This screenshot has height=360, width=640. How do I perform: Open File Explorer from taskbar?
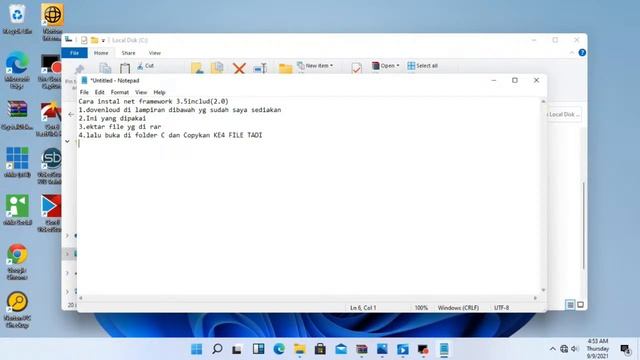[300, 349]
